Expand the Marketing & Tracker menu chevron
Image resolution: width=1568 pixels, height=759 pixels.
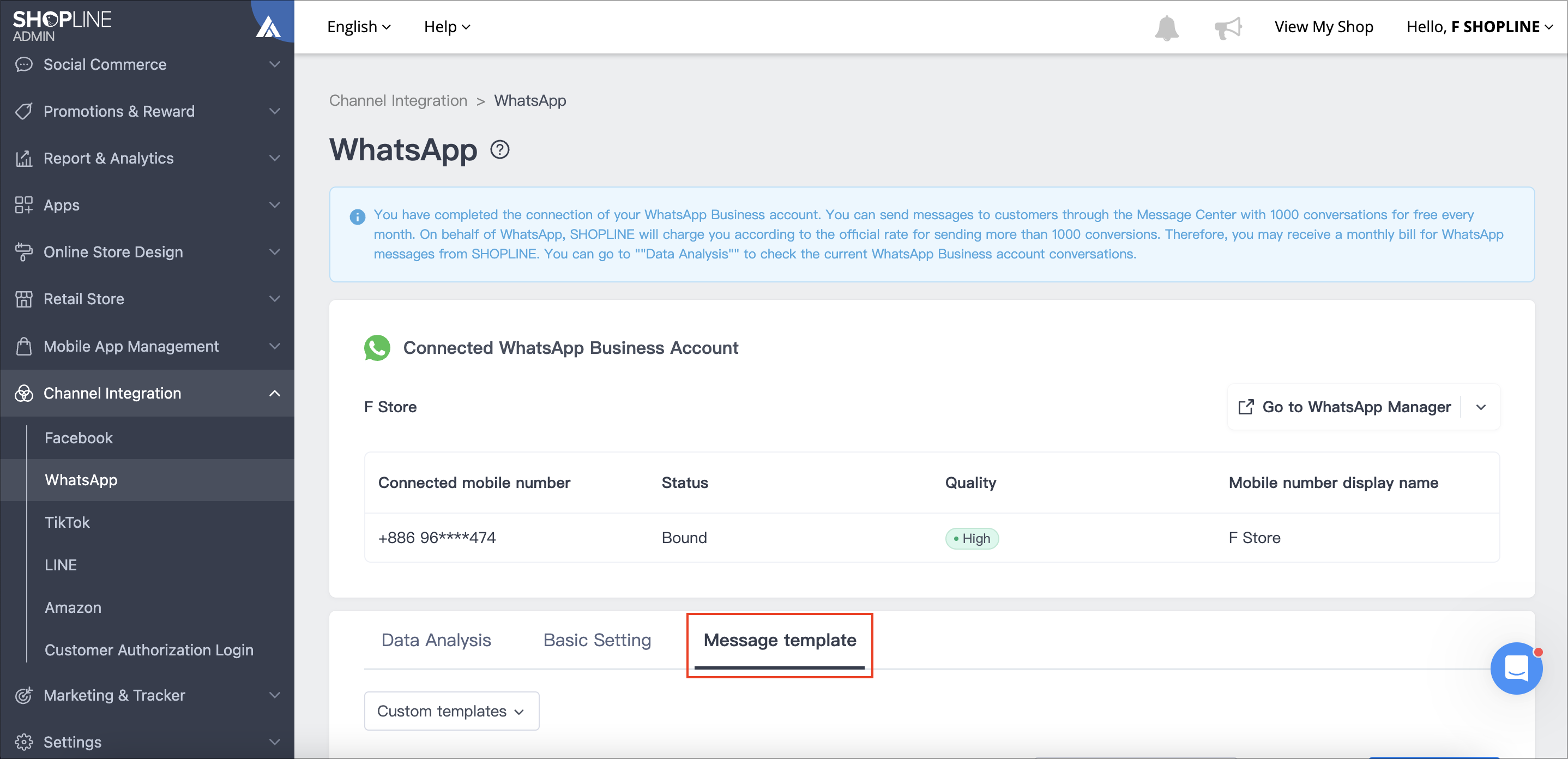click(275, 695)
